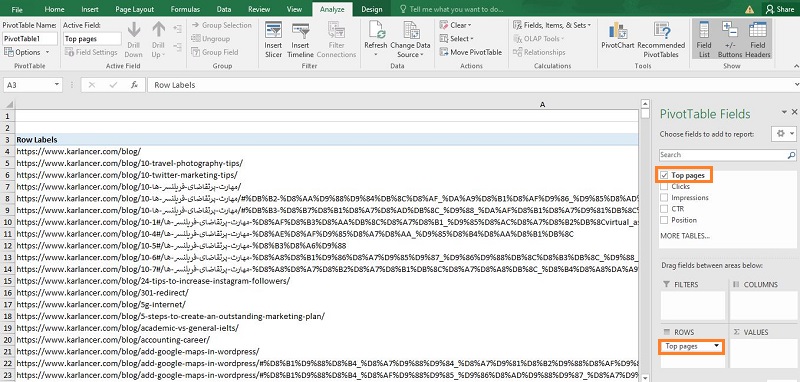Screen dimensions: 800x382
Task: Click the PivotTable Name input field
Action: 30,39
